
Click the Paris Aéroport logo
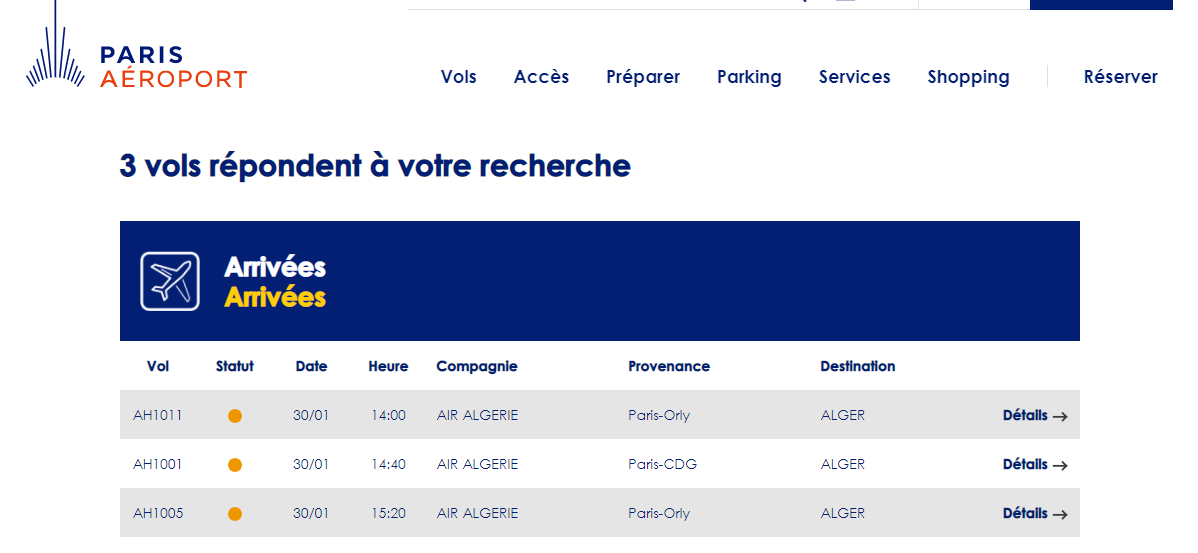[137, 46]
